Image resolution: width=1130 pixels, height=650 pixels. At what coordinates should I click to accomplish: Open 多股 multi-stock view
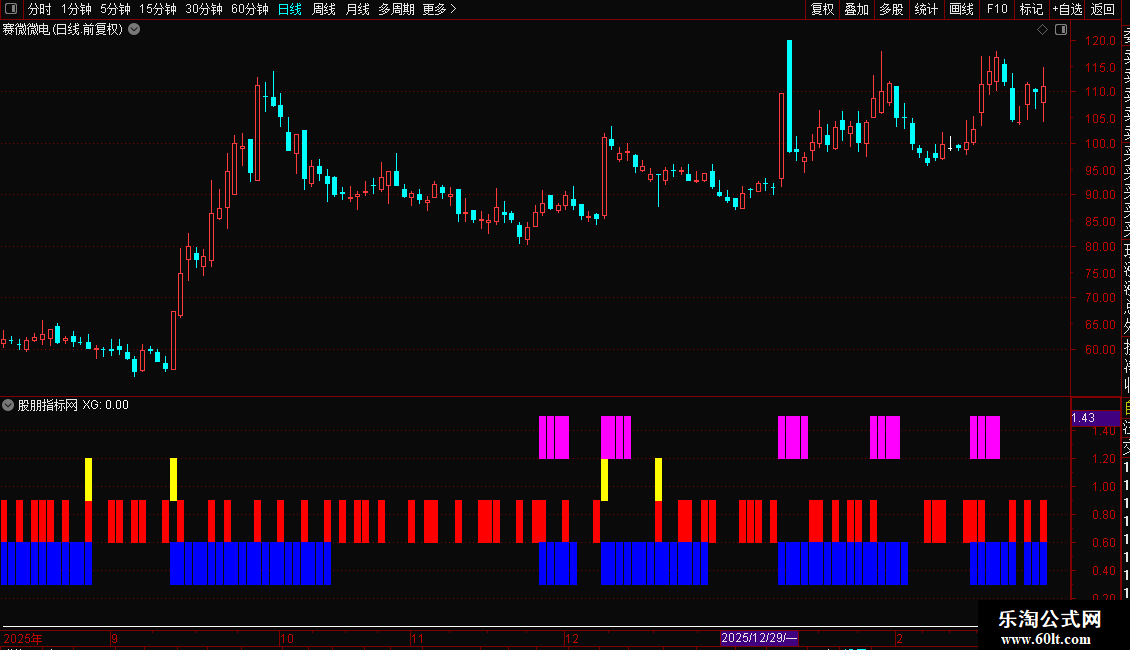[891, 9]
